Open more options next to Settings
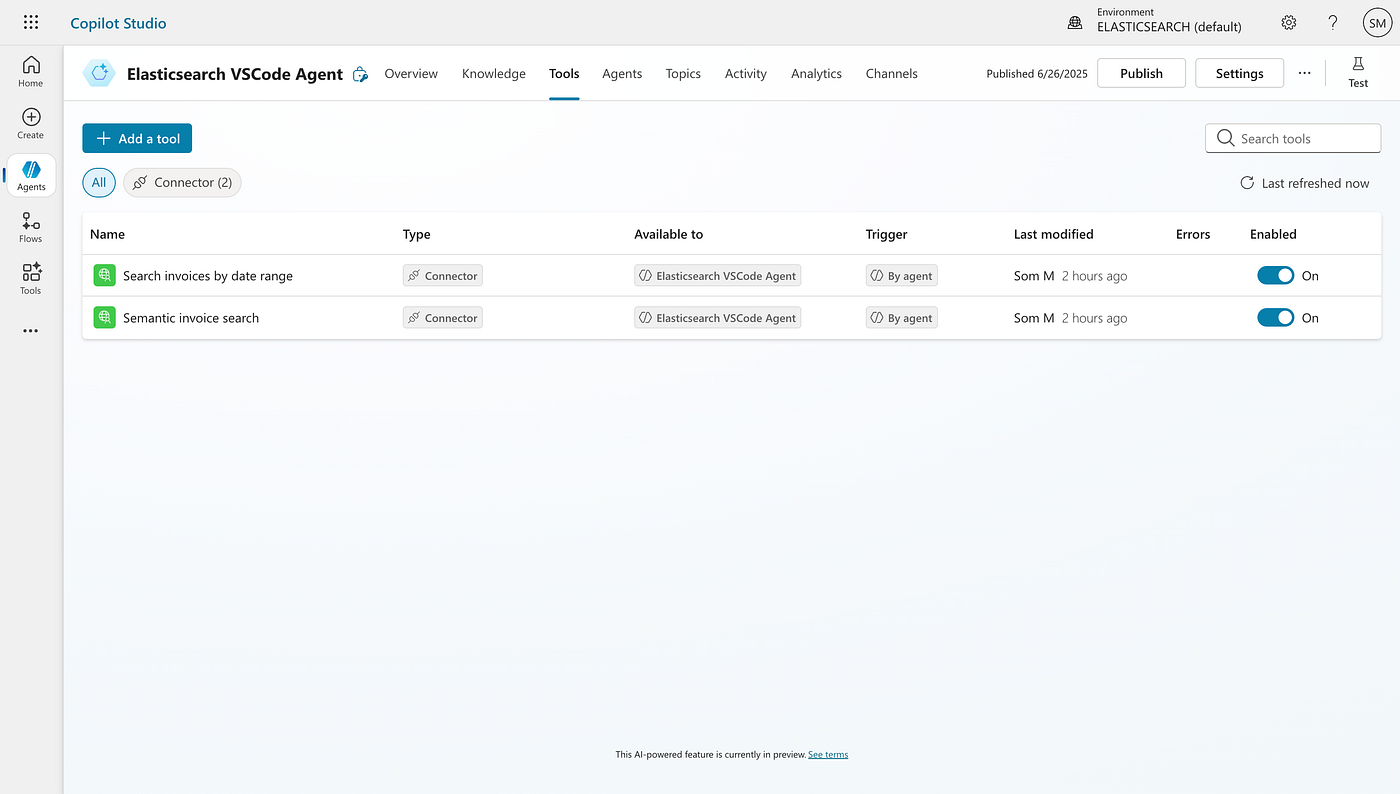The image size is (1400, 794). 1304,72
